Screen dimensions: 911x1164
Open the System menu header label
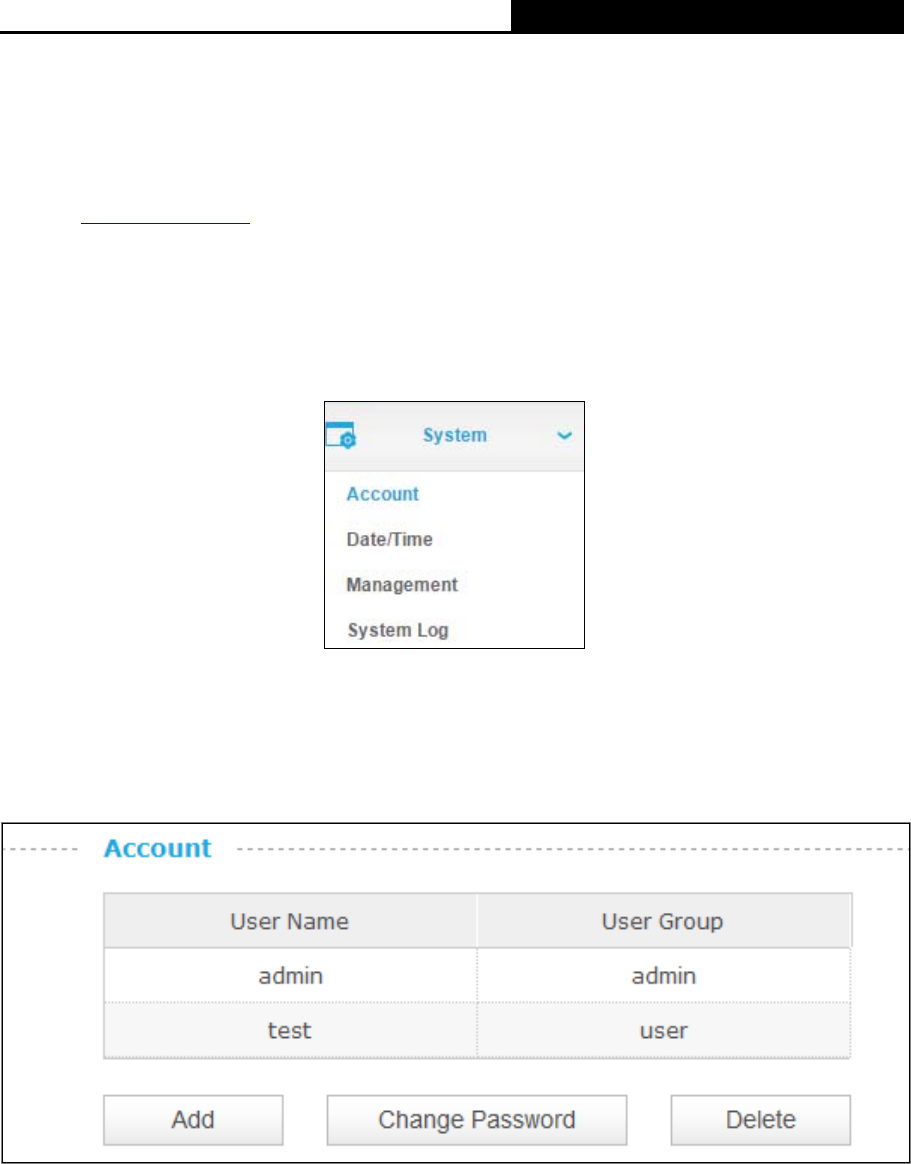pyautogui.click(x=454, y=435)
